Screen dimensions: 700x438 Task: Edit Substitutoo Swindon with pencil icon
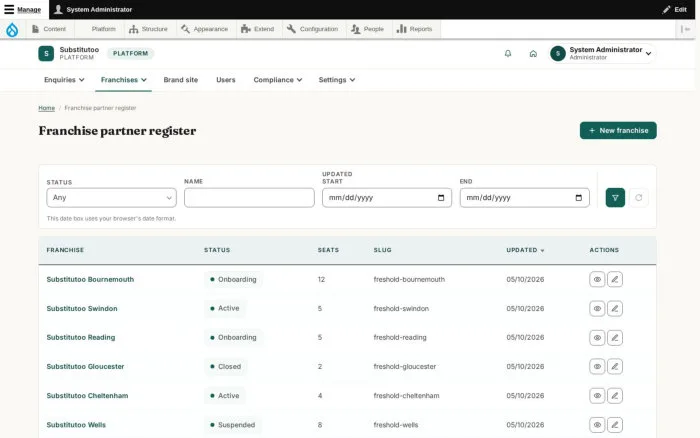[x=615, y=309]
